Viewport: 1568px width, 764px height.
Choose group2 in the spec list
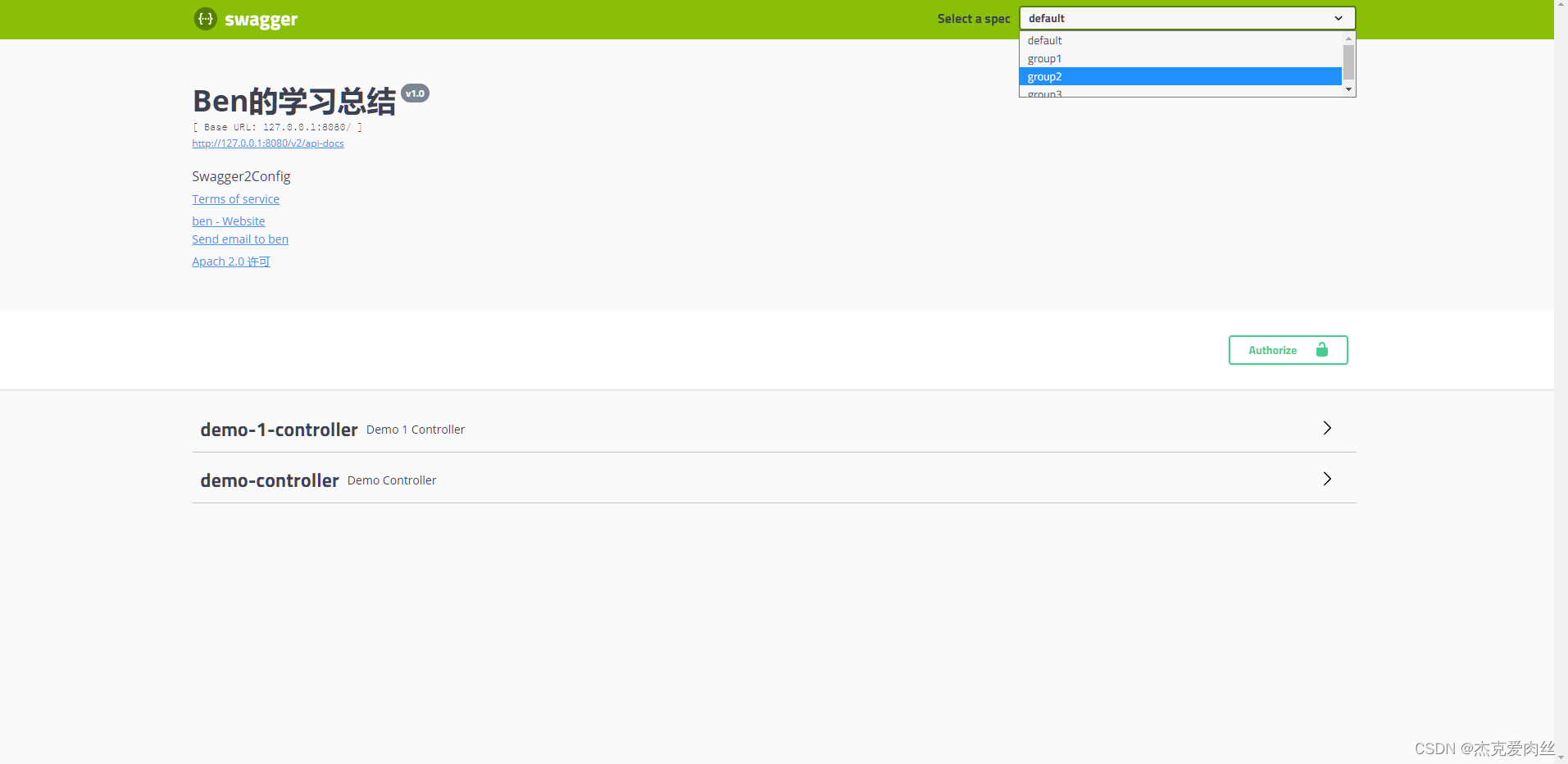click(x=1180, y=76)
